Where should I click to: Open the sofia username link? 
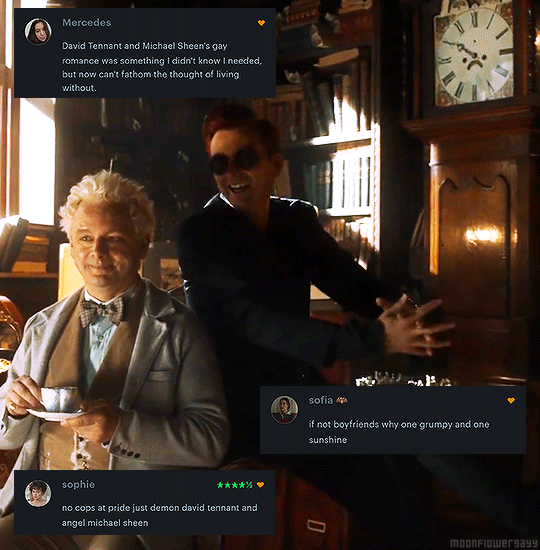click(x=321, y=400)
